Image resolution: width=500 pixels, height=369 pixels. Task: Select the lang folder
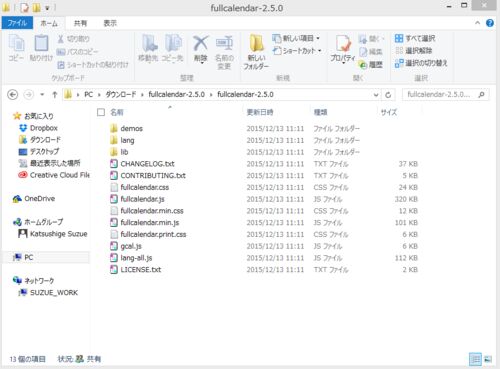122,140
